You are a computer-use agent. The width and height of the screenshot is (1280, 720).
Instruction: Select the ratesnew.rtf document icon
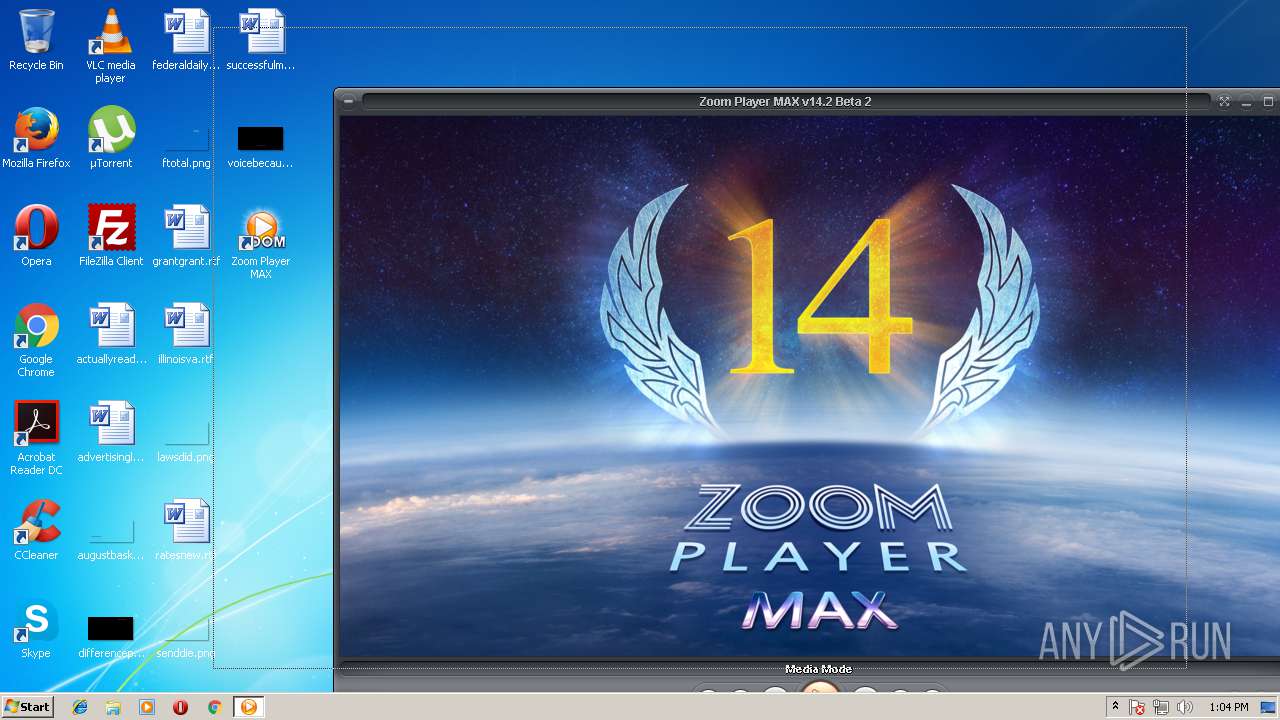[x=186, y=530]
